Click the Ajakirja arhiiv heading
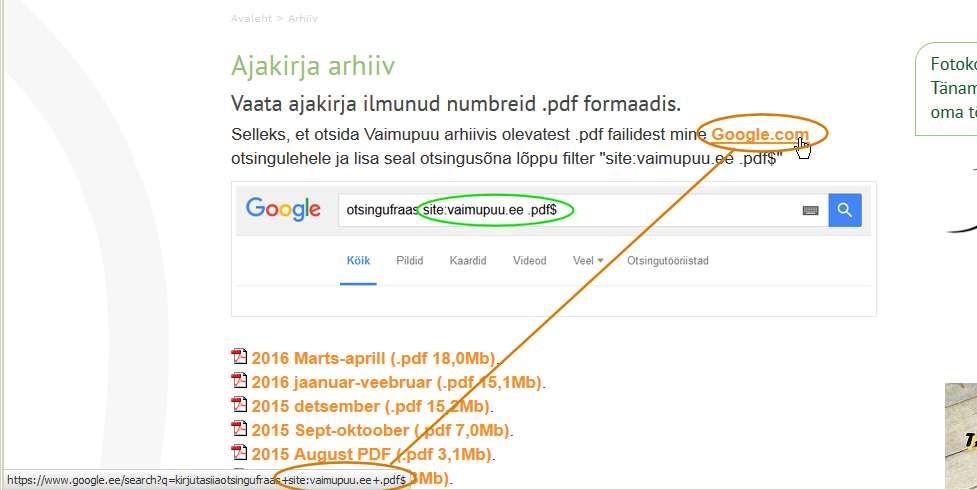Image resolution: width=977 pixels, height=490 pixels. point(313,65)
